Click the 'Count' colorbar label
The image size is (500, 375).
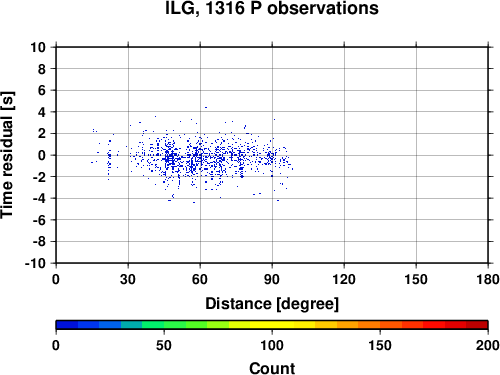pos(272,368)
